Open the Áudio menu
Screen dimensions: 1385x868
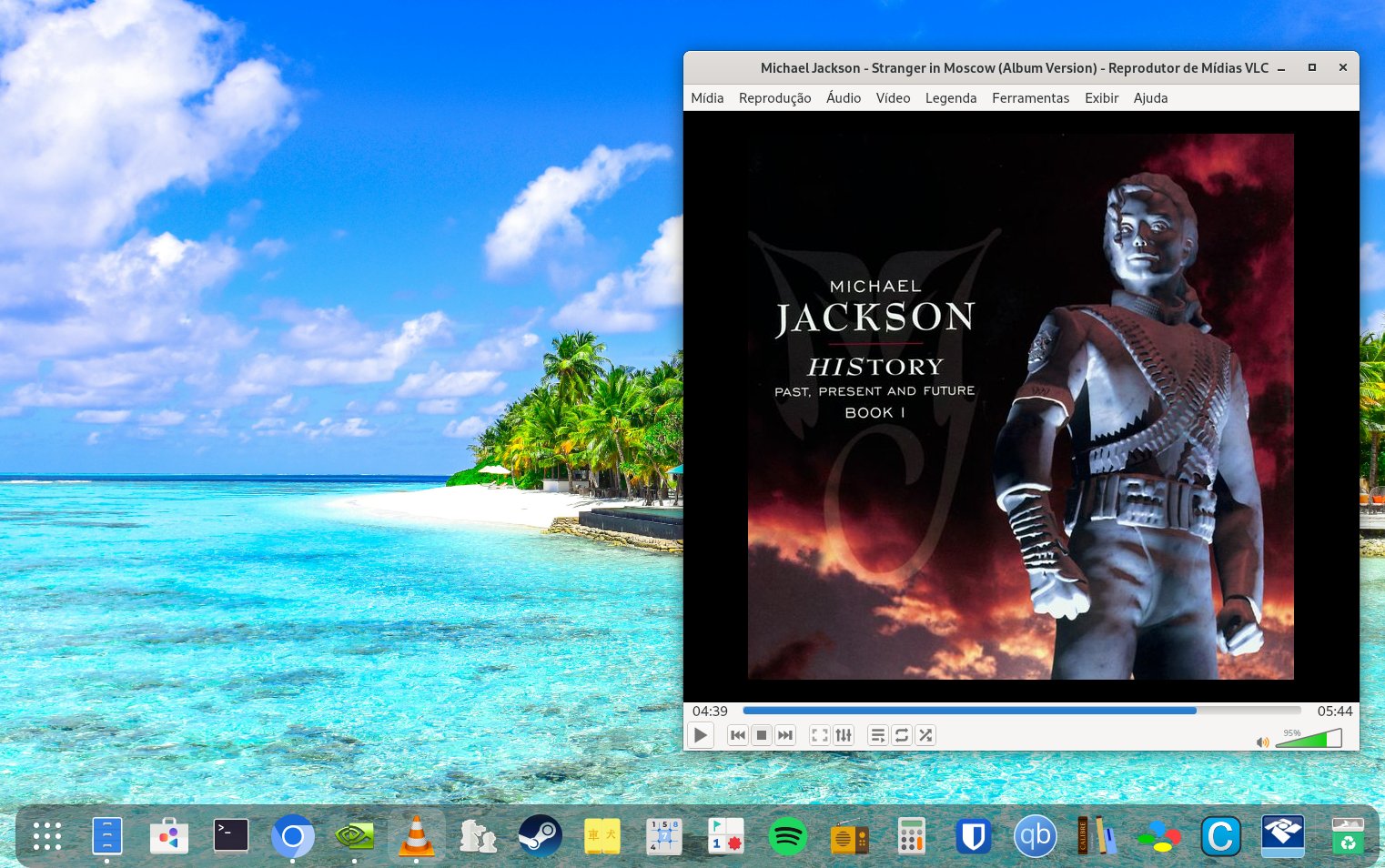[x=844, y=98]
